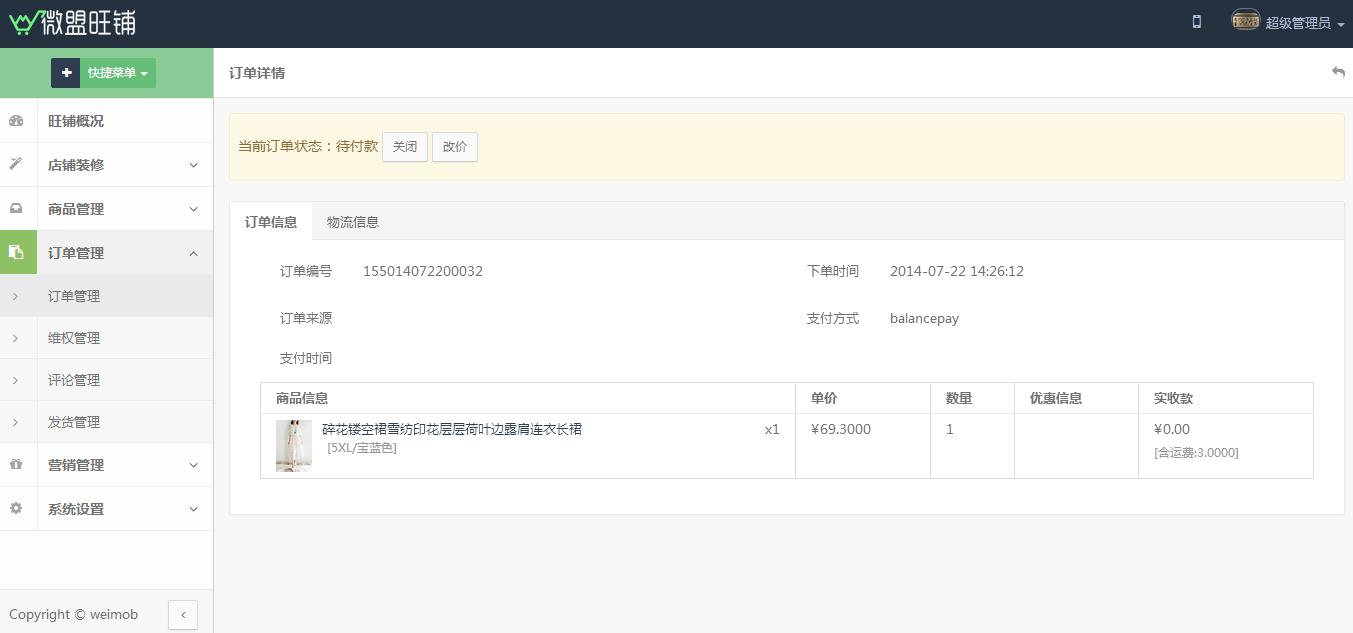
Task: Click the inbox icon beside 商品管理
Action: click(16, 209)
